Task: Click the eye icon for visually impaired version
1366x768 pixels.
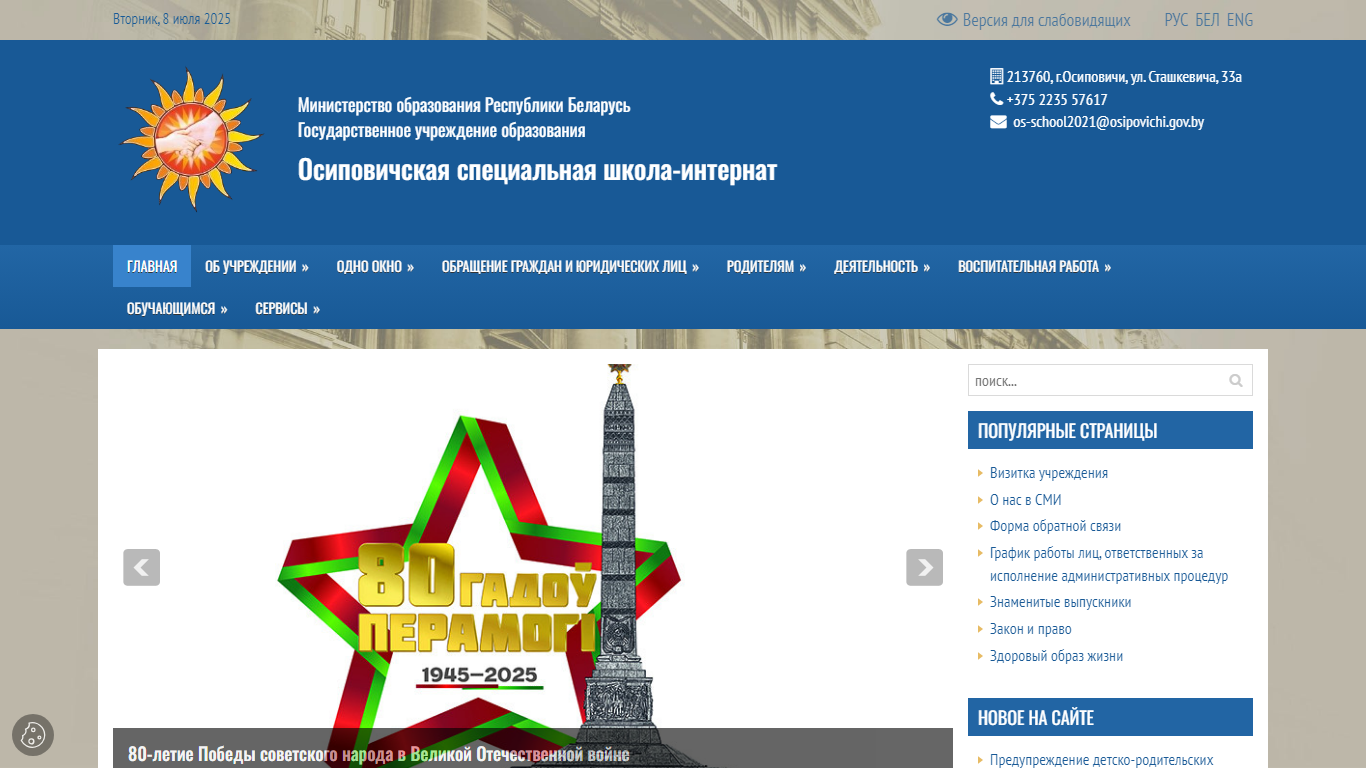Action: (947, 20)
